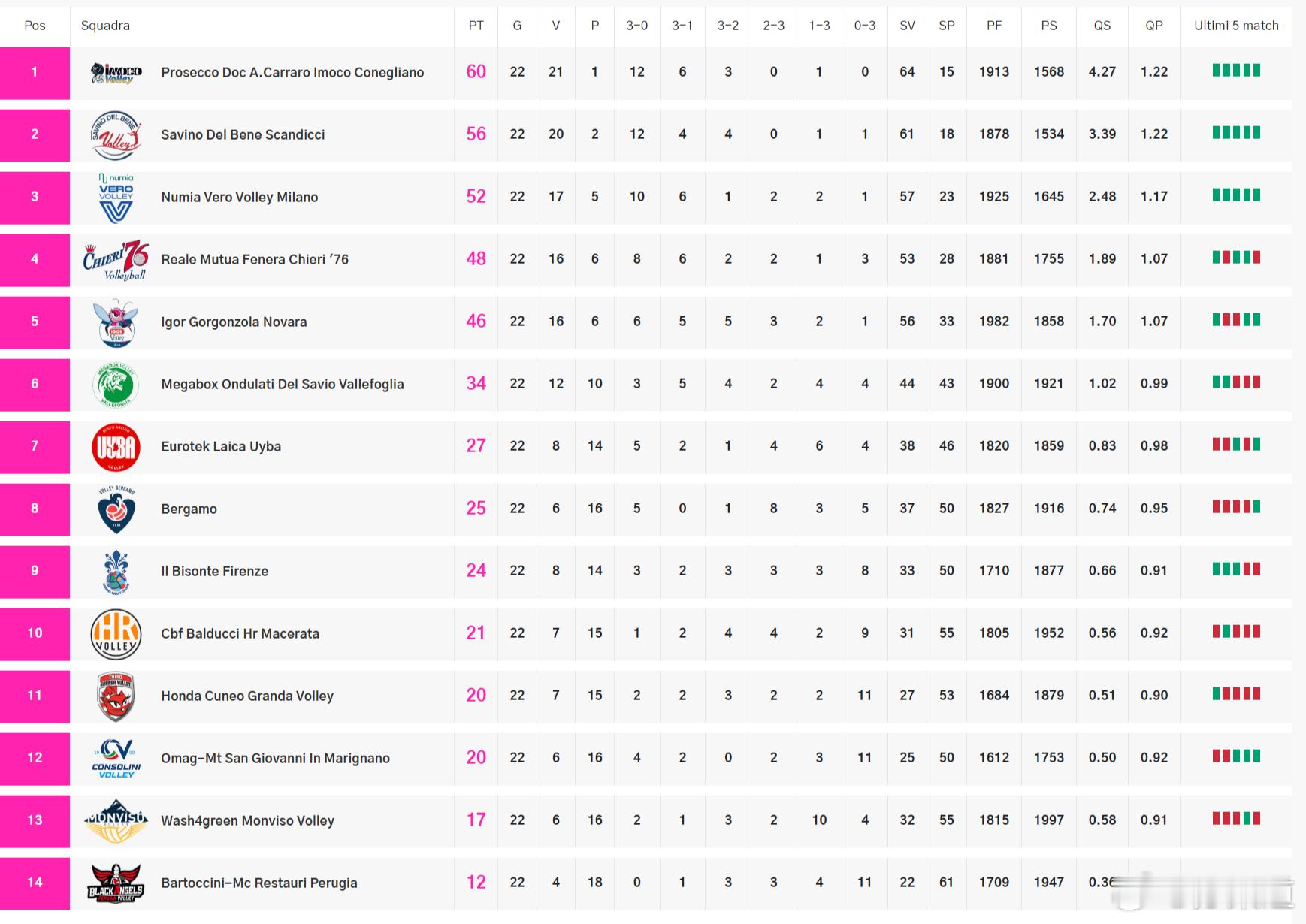The image size is (1306, 924).
Task: Select the Igor Novara bee mascot logo
Action: point(116,322)
